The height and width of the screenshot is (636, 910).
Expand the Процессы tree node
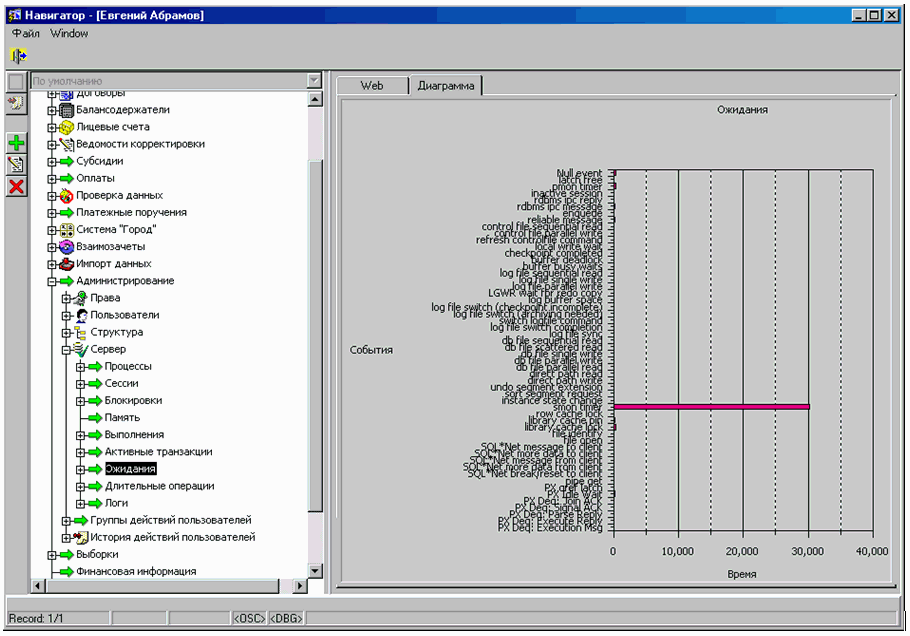(x=81, y=367)
